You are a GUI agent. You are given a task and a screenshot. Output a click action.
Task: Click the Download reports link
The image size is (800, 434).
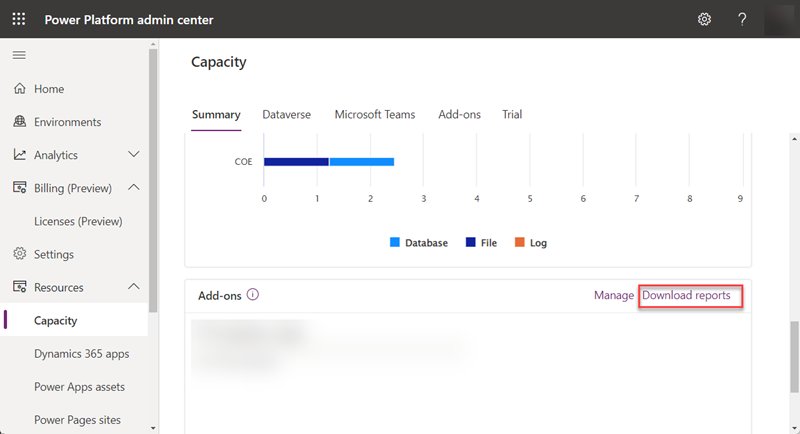(686, 296)
